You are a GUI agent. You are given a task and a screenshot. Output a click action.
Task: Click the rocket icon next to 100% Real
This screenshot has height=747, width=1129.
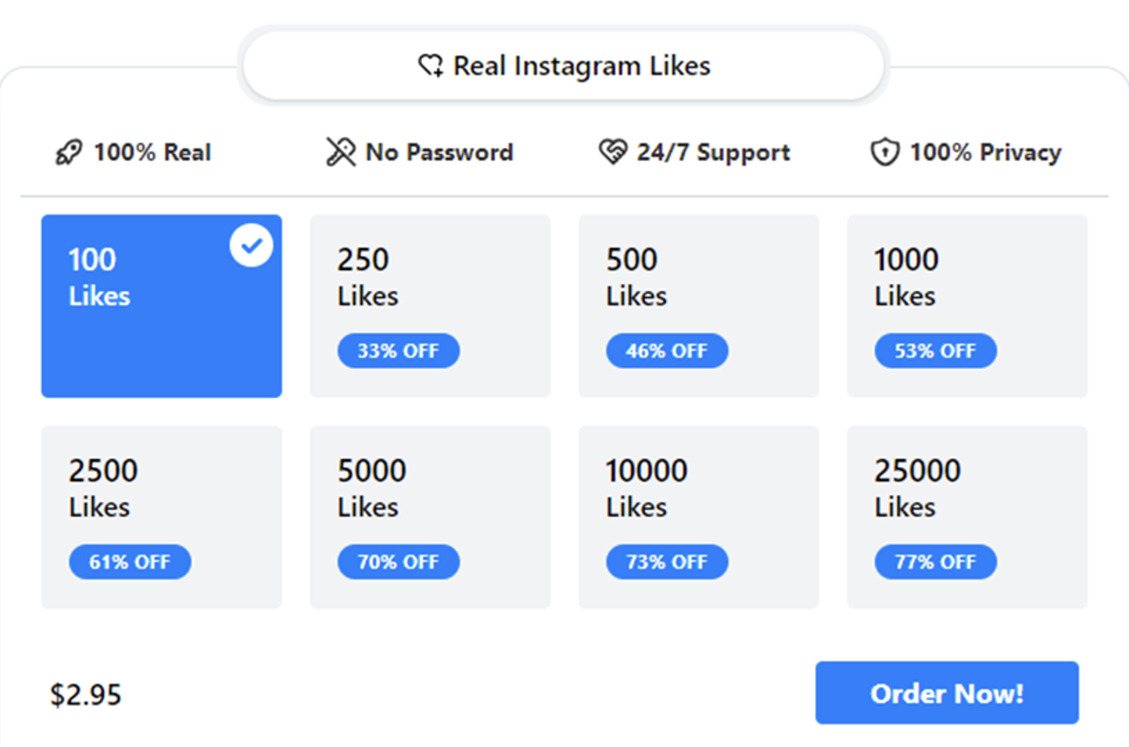coord(69,153)
